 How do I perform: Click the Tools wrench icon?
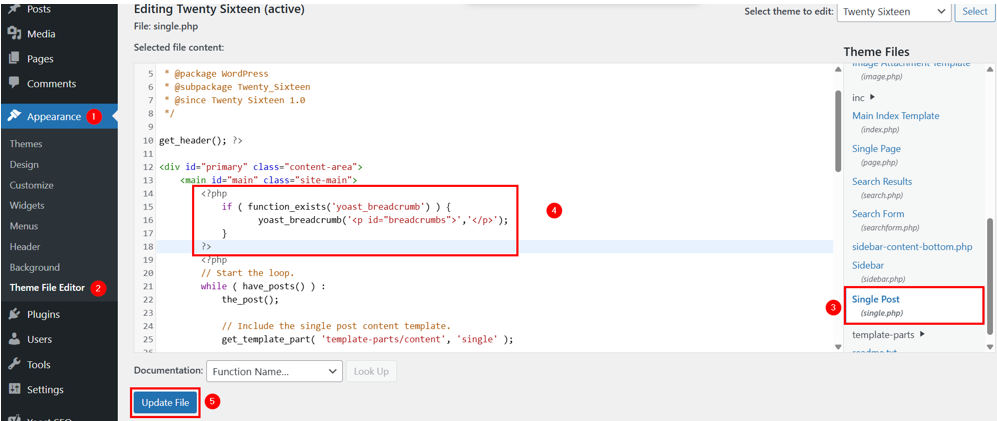tap(14, 364)
